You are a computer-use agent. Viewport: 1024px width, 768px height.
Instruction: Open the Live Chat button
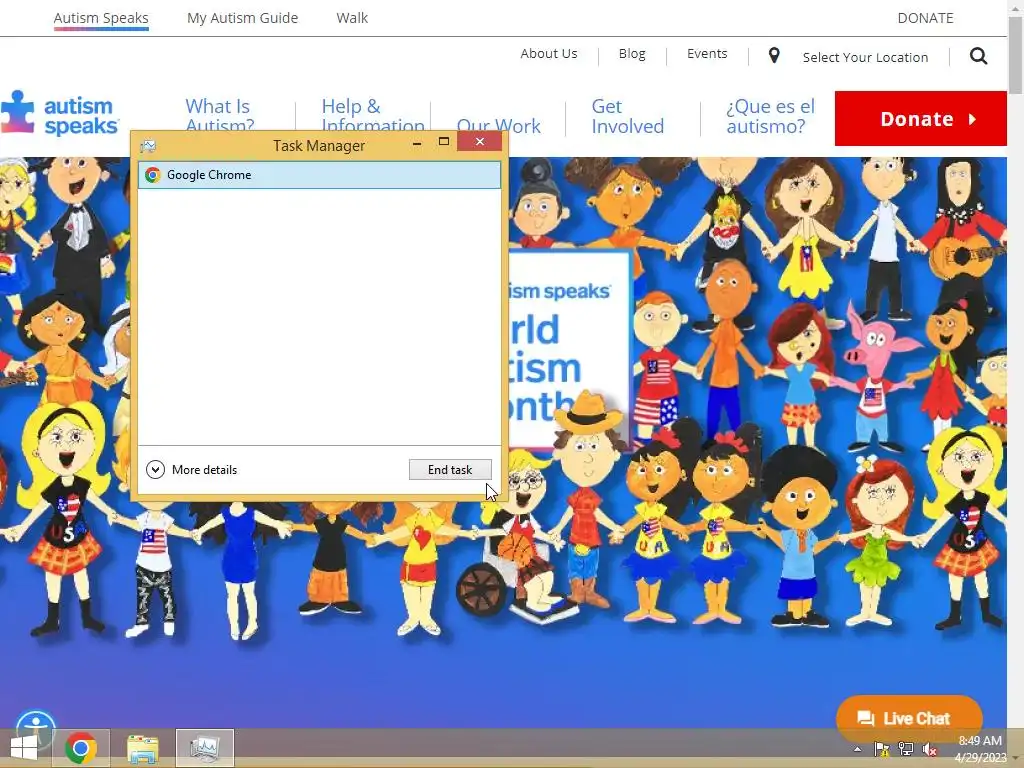point(909,718)
